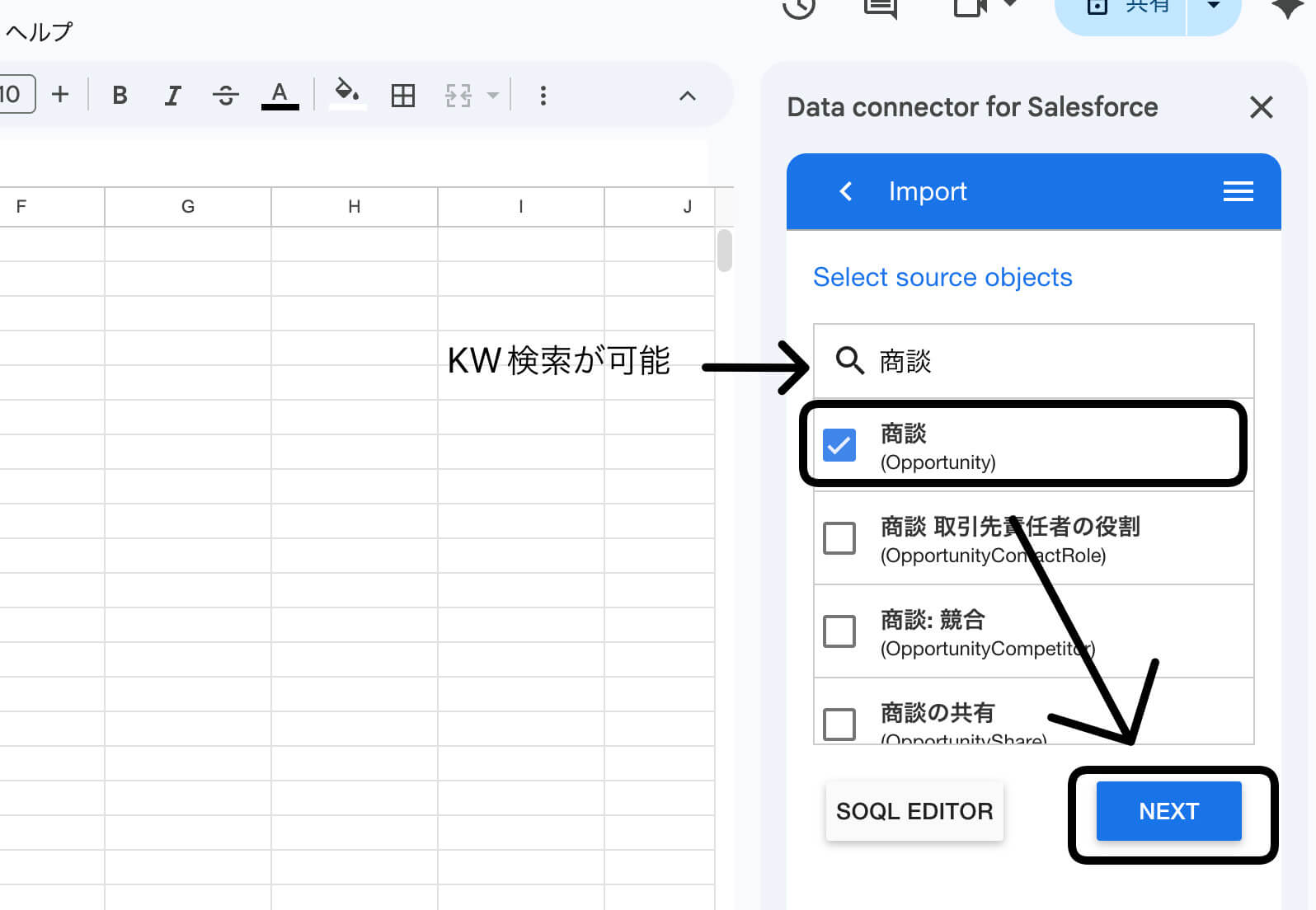Image resolution: width=1316 pixels, height=910 pixels.
Task: Collapse the toolbar with the up chevron
Action: pos(687,96)
